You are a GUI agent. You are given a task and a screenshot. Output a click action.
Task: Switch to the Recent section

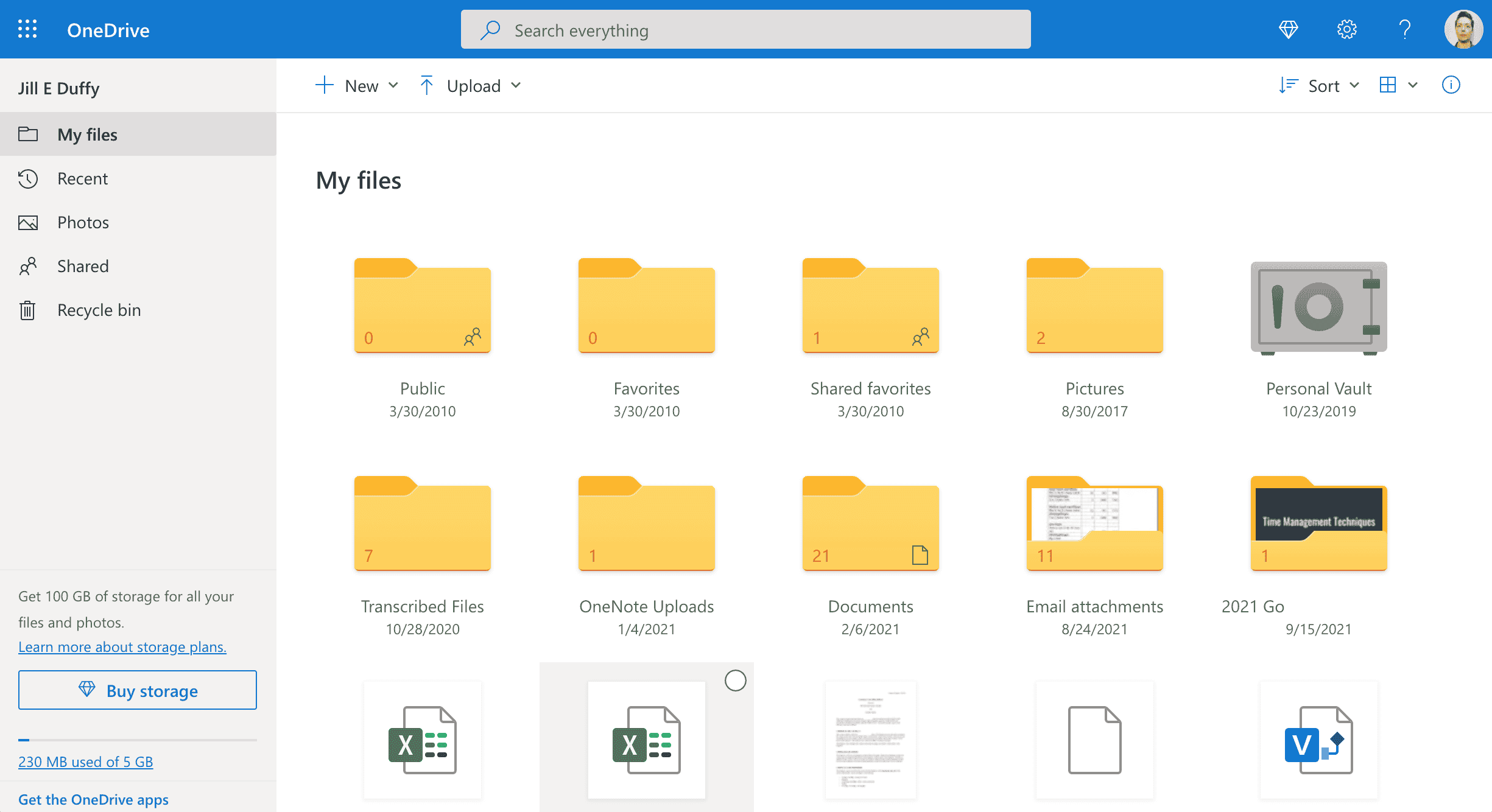pyautogui.click(x=82, y=178)
